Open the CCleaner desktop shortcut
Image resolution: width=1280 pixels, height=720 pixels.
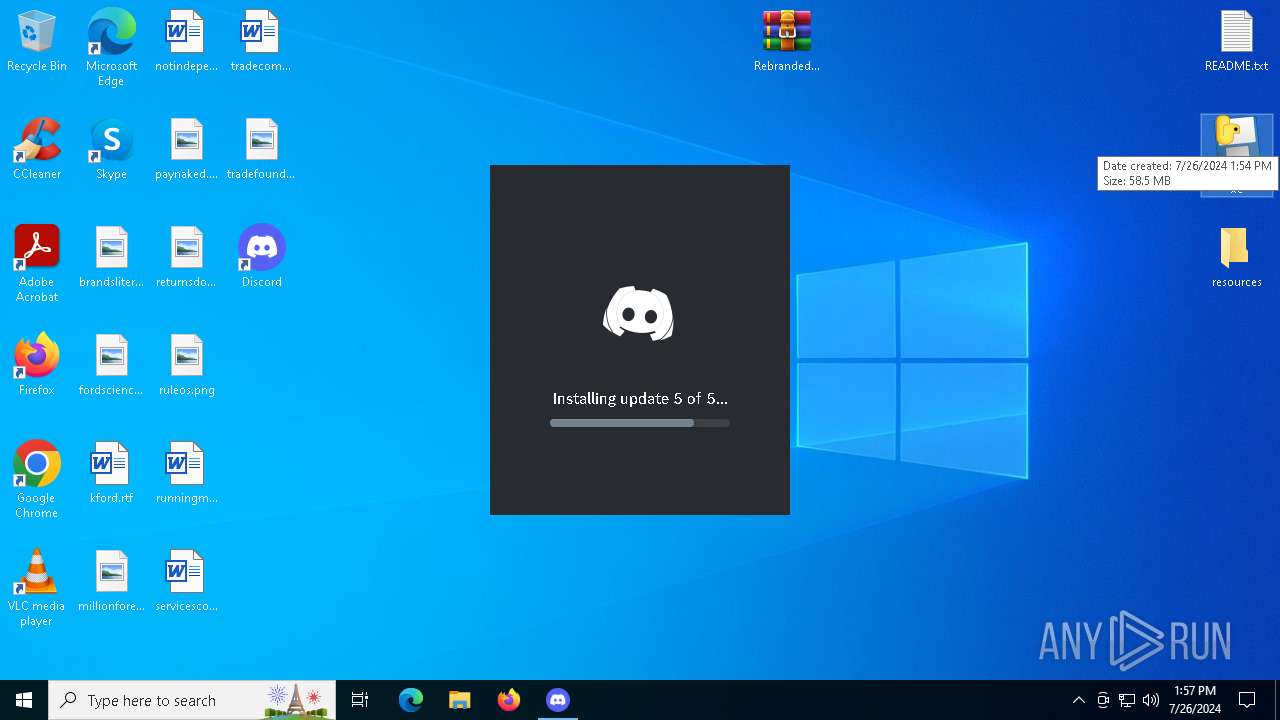tap(37, 150)
